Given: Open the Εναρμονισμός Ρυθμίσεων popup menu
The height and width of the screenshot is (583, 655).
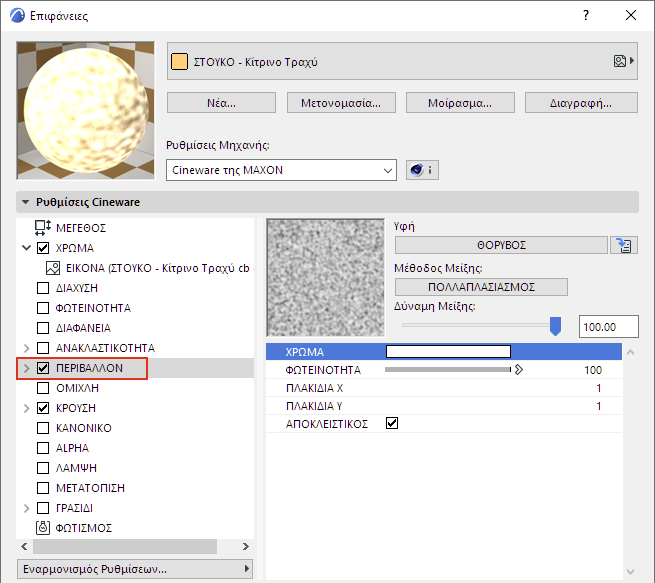Looking at the screenshot, I should [x=135, y=569].
